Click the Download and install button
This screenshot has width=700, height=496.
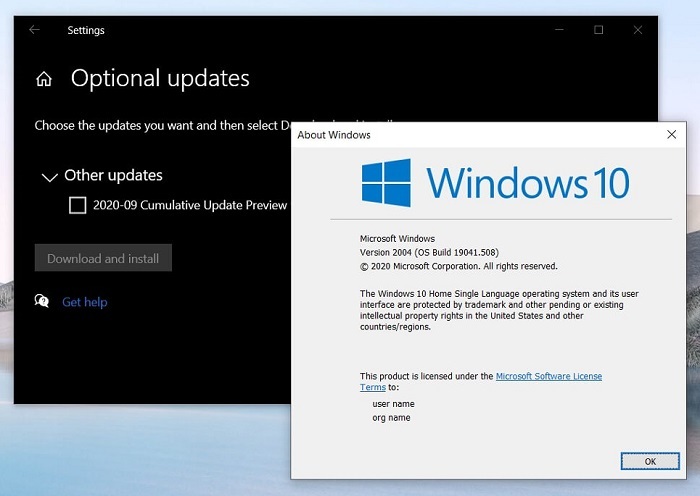(x=103, y=258)
